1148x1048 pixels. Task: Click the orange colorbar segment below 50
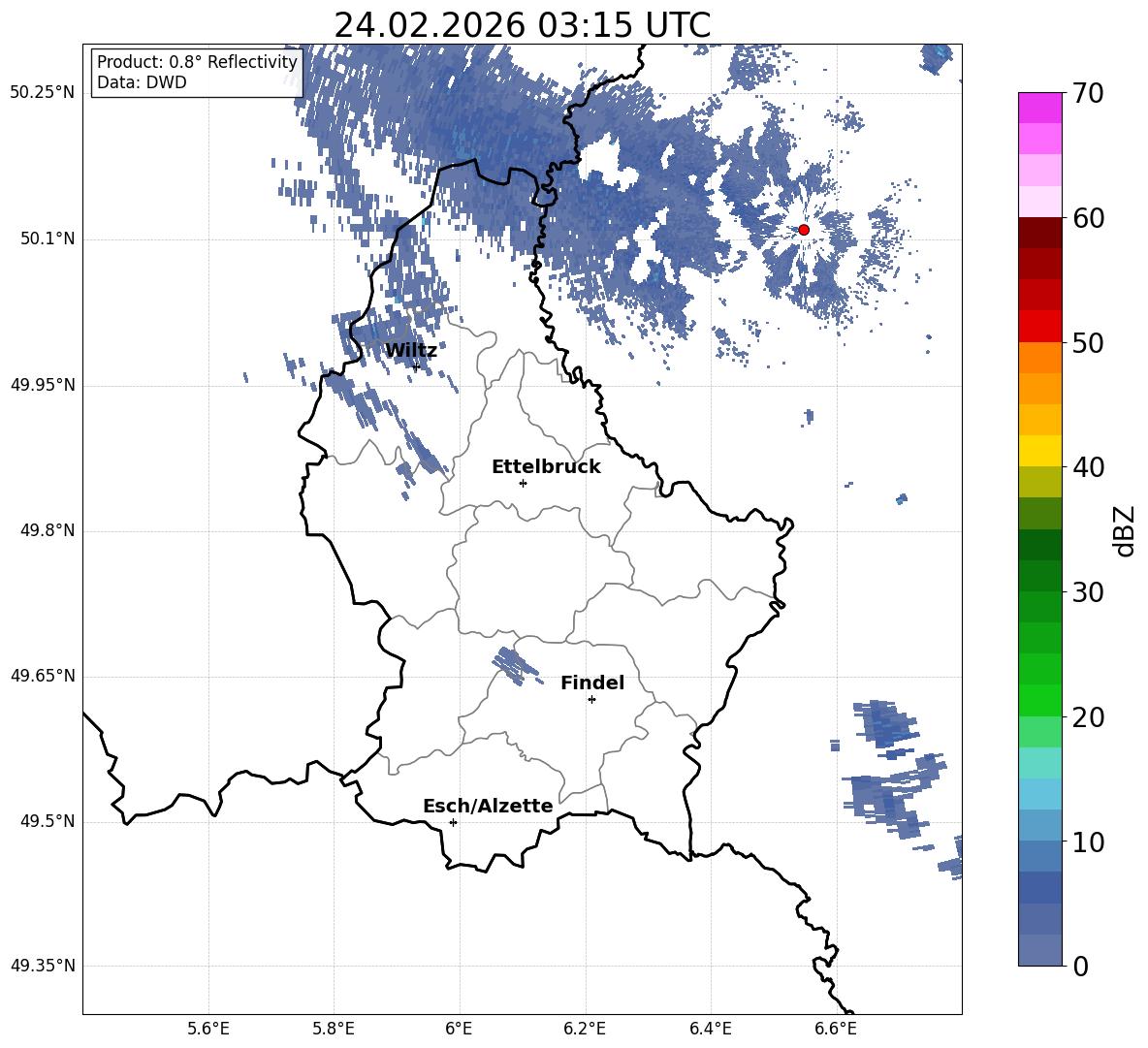pyautogui.click(x=1039, y=358)
